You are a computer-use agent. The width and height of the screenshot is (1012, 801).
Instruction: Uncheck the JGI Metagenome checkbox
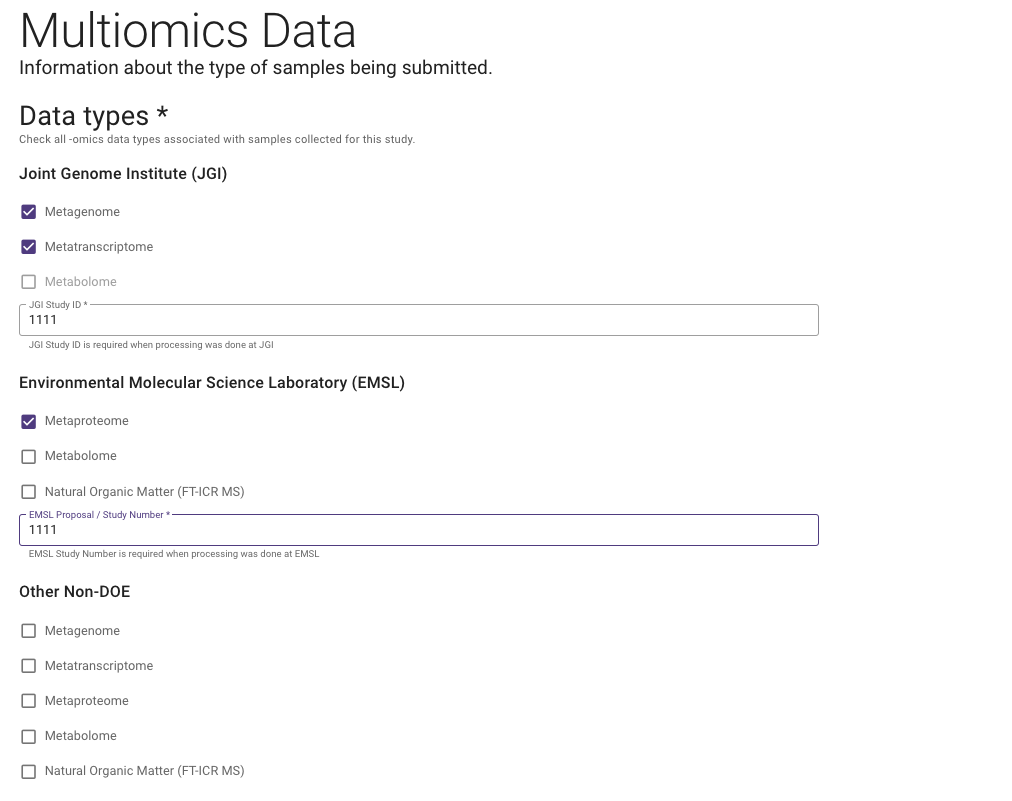pyautogui.click(x=29, y=211)
